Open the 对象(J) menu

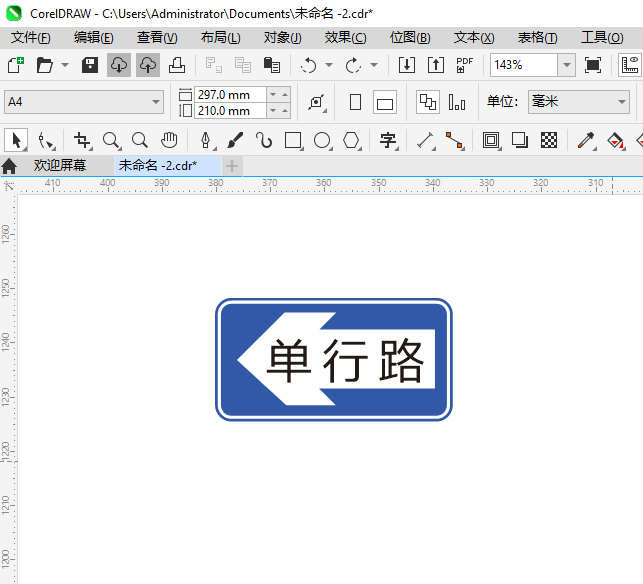283,38
